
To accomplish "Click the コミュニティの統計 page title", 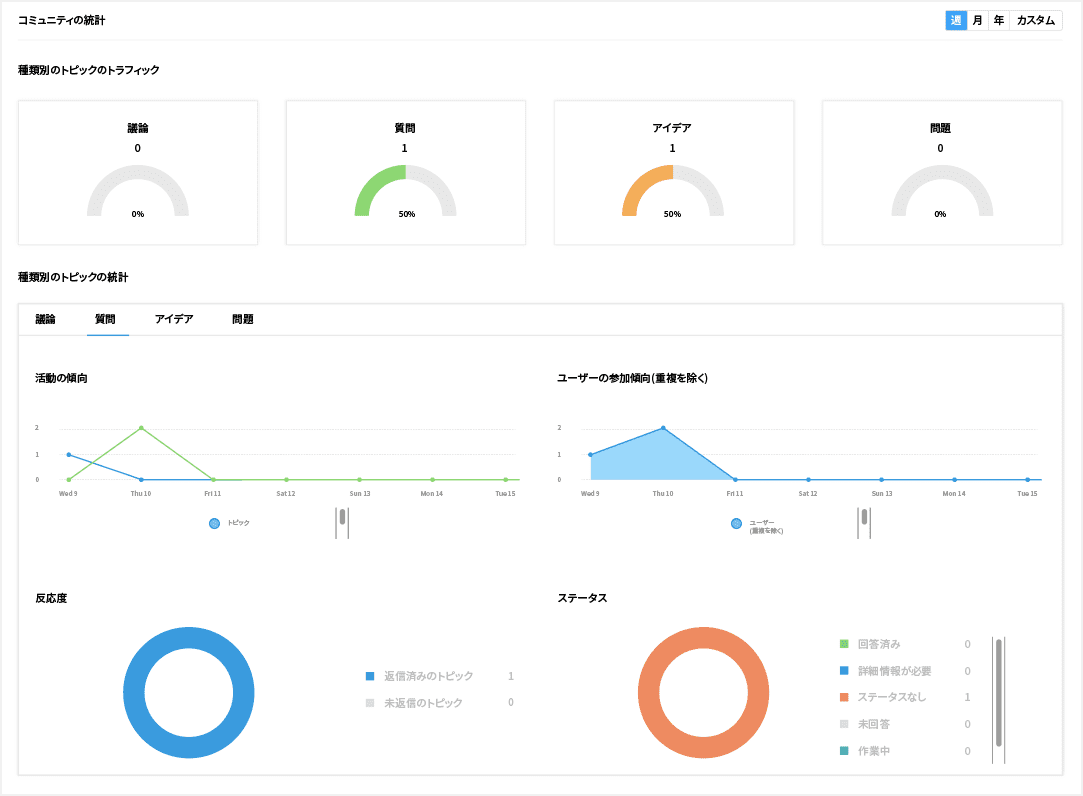I will point(61,21).
